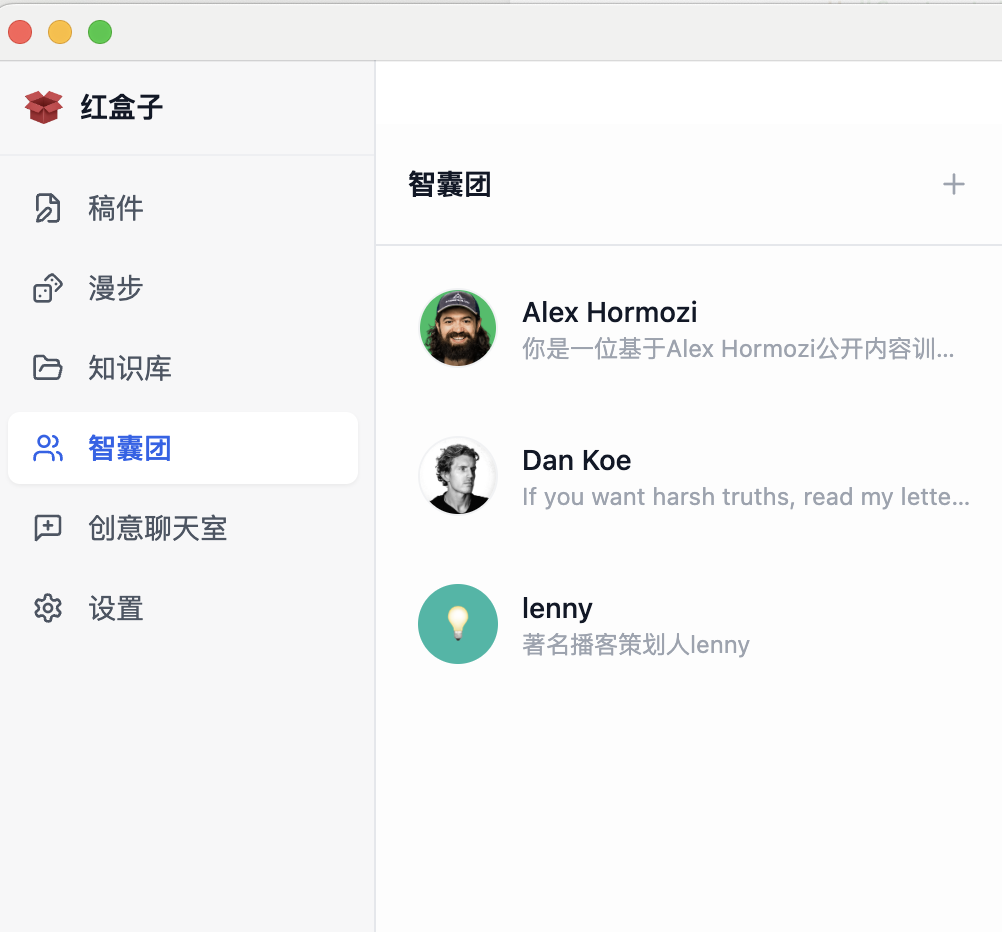This screenshot has height=932, width=1002.
Task: Click Dan Koe's avatar photo
Action: point(458,476)
